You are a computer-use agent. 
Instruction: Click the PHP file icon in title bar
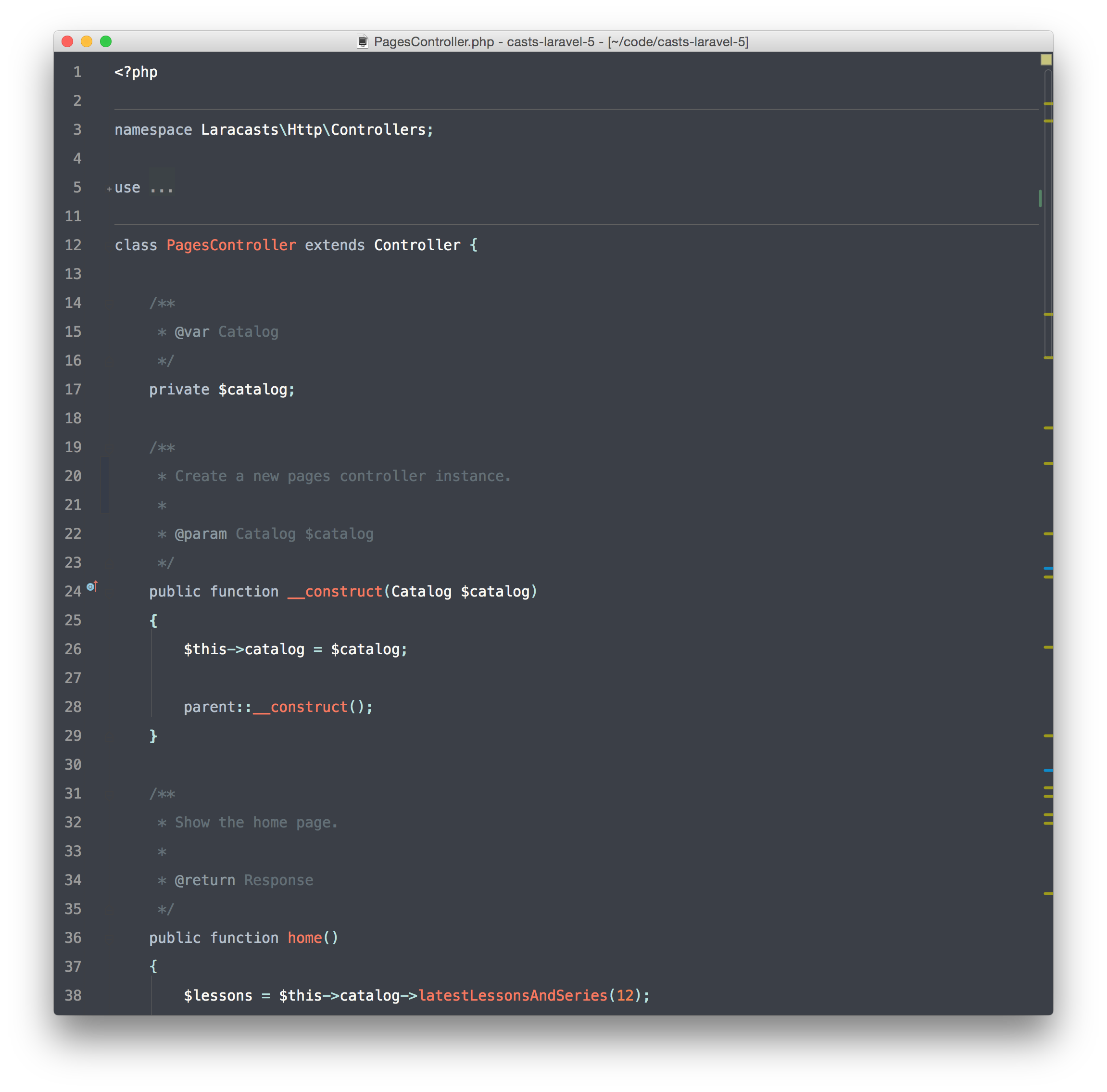point(362,42)
